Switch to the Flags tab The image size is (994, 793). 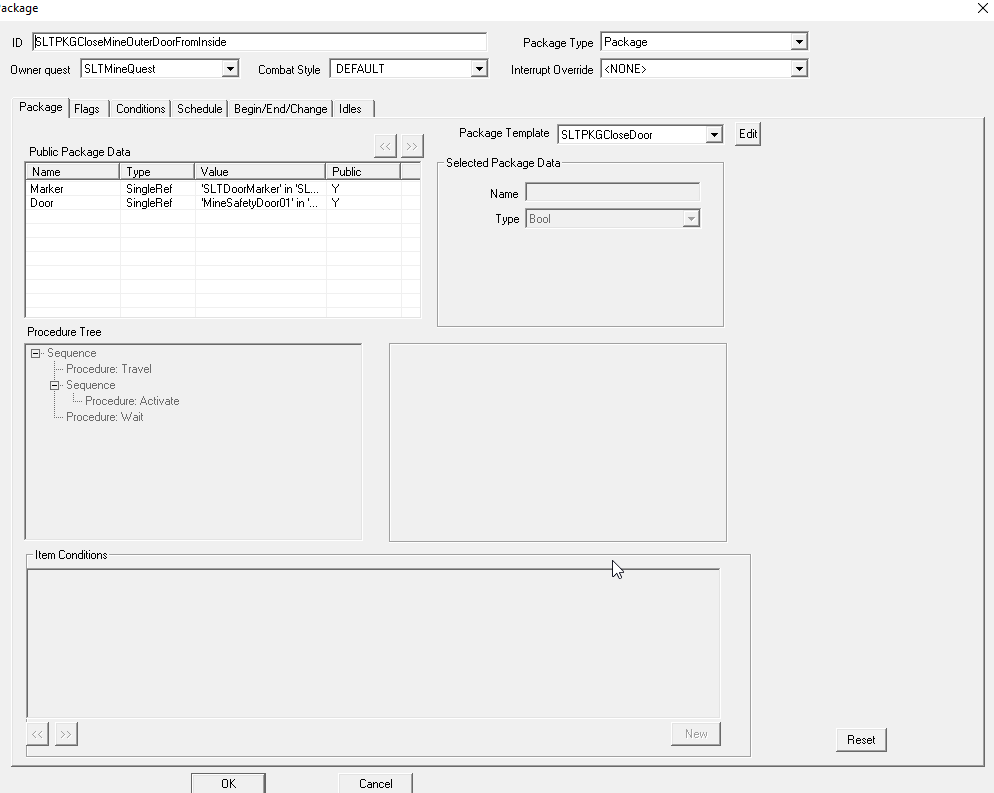pyautogui.click(x=87, y=109)
